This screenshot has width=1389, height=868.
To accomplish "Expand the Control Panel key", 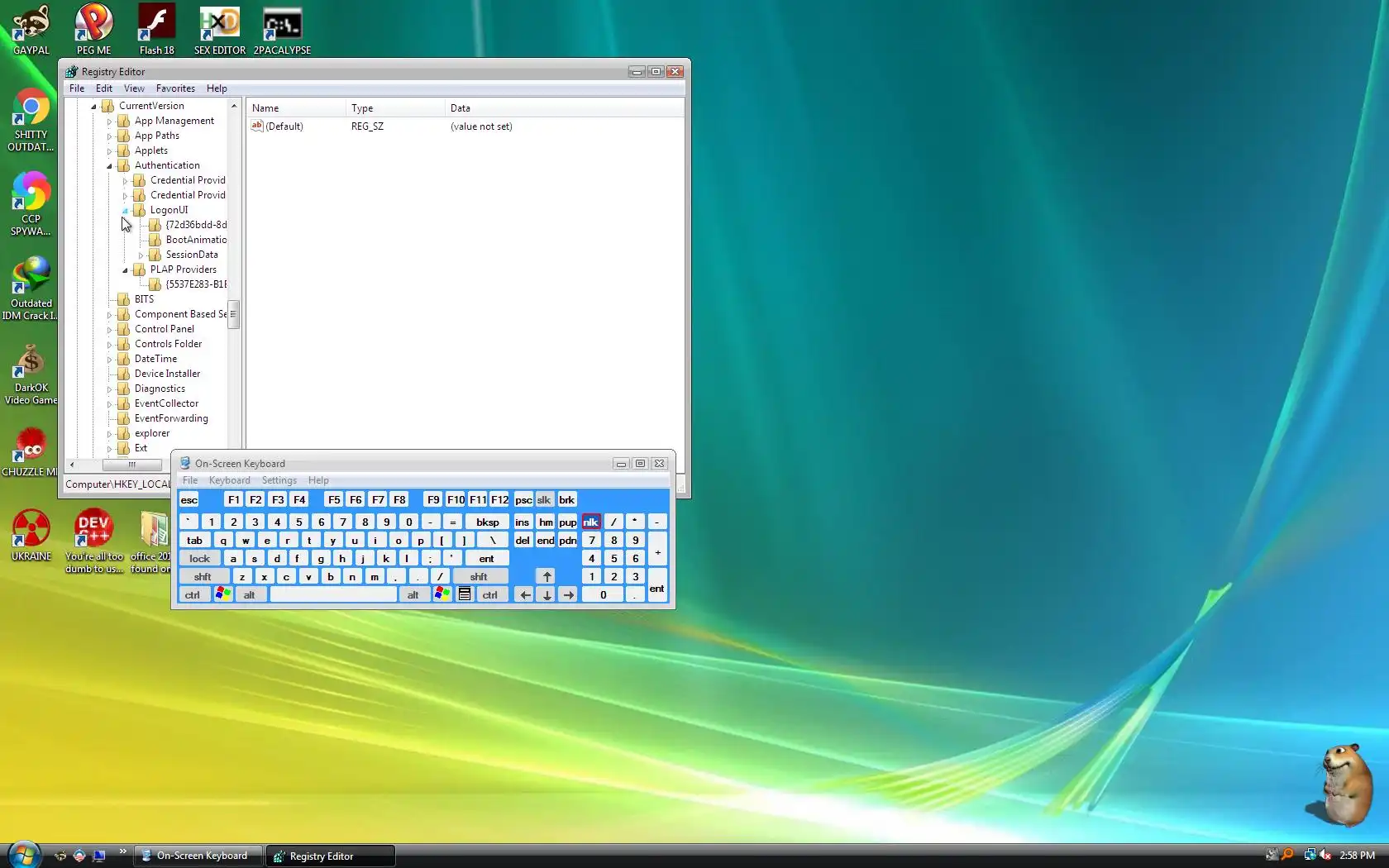I will coord(109,330).
